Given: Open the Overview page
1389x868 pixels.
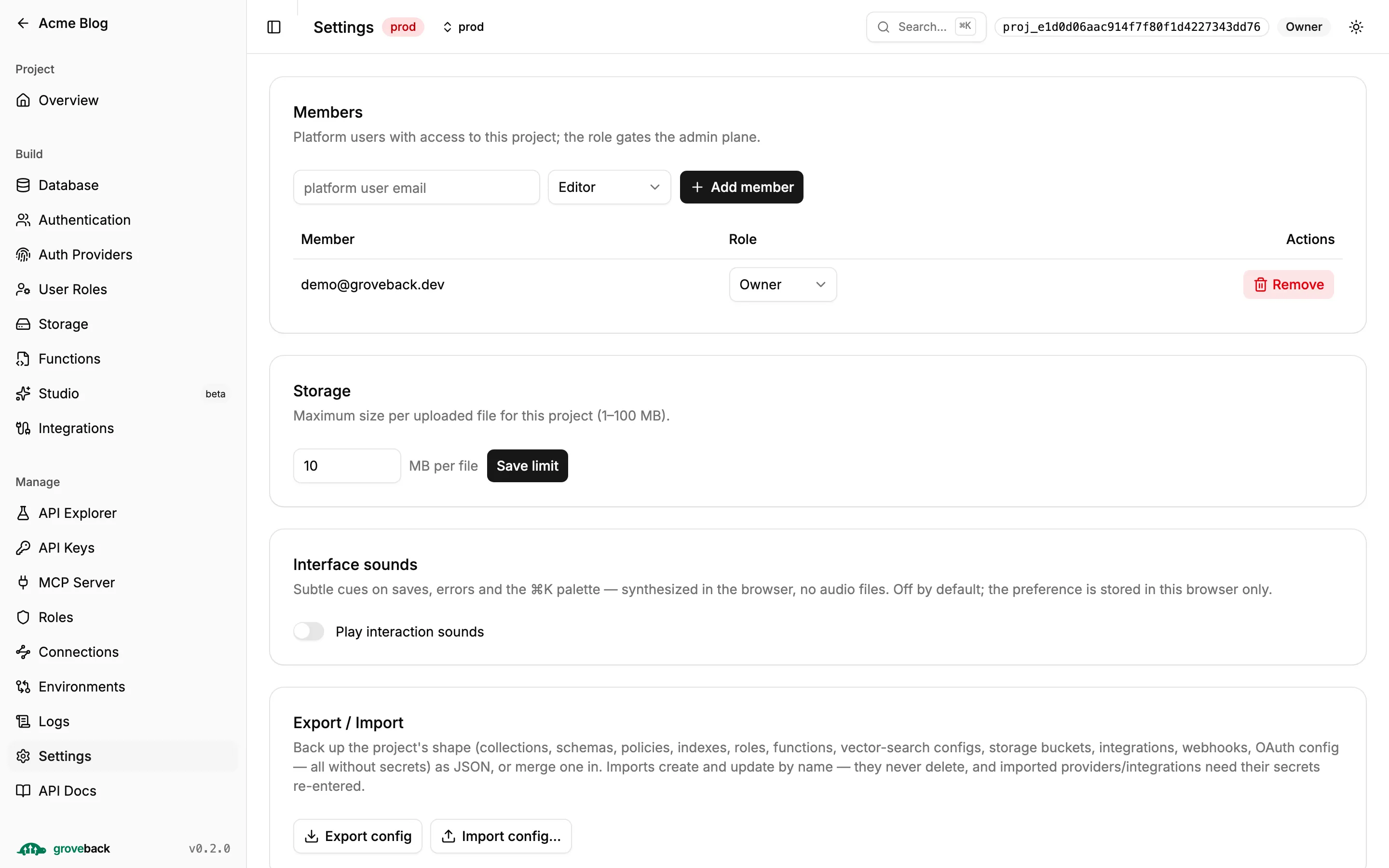Looking at the screenshot, I should pyautogui.click(x=123, y=100).
